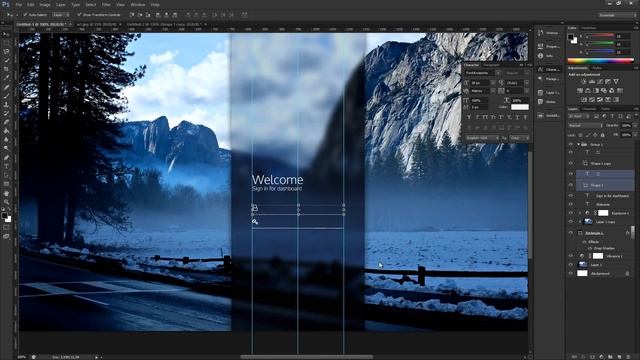Select the Hand tool
This screenshot has width=640, height=360.
(x=6, y=193)
